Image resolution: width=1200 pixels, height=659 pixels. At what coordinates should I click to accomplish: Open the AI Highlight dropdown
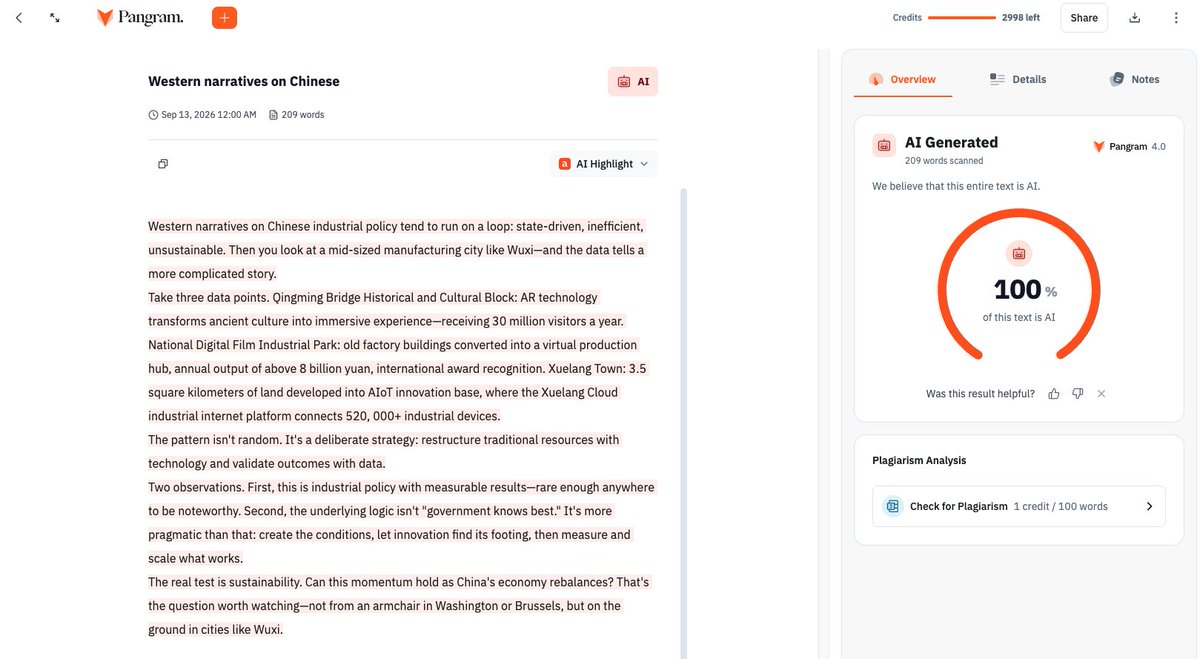click(x=604, y=164)
